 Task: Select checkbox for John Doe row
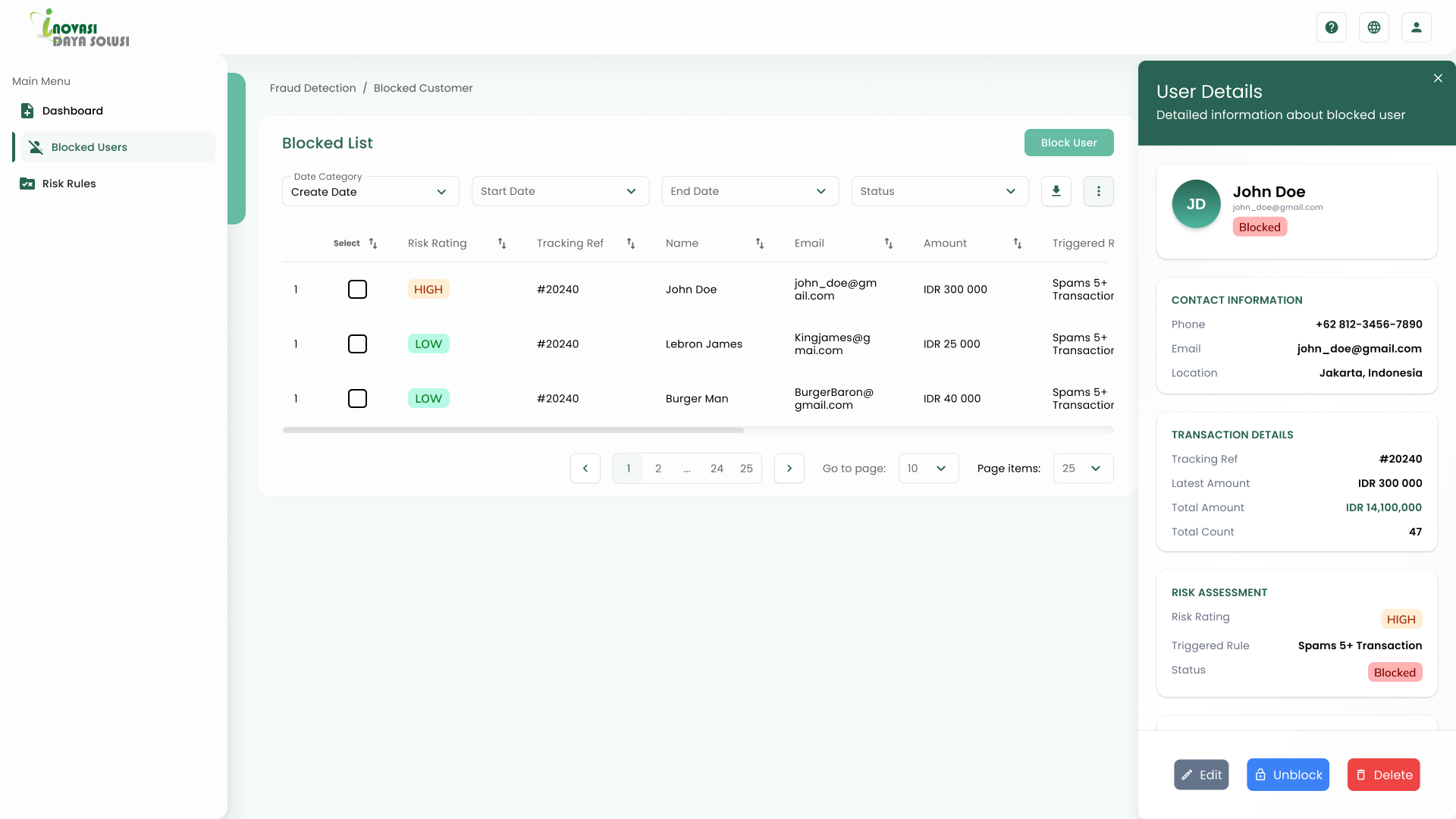point(357,290)
